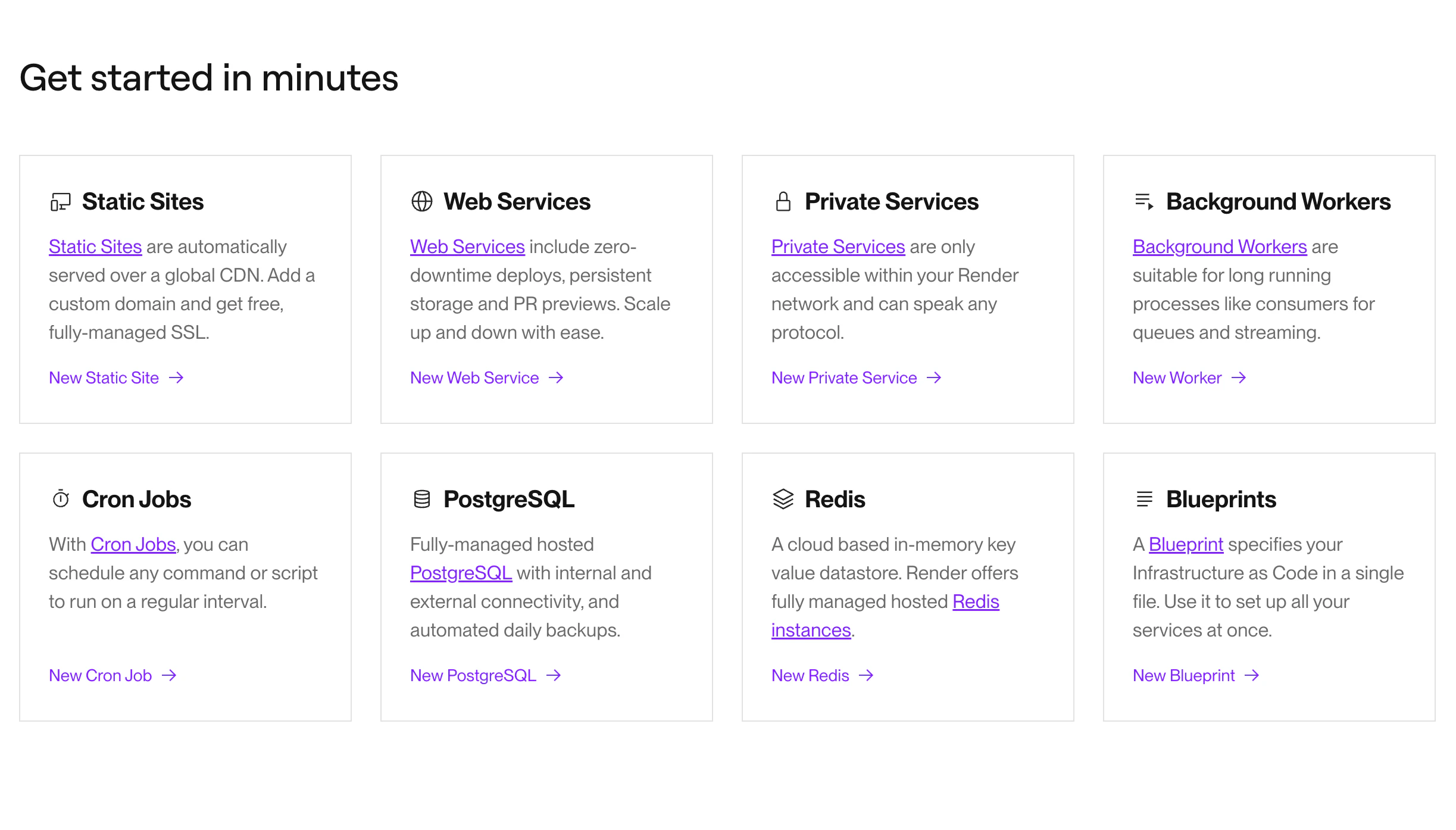Create a New PostgreSQL database
The height and width of the screenshot is (830, 1456).
coord(486,676)
